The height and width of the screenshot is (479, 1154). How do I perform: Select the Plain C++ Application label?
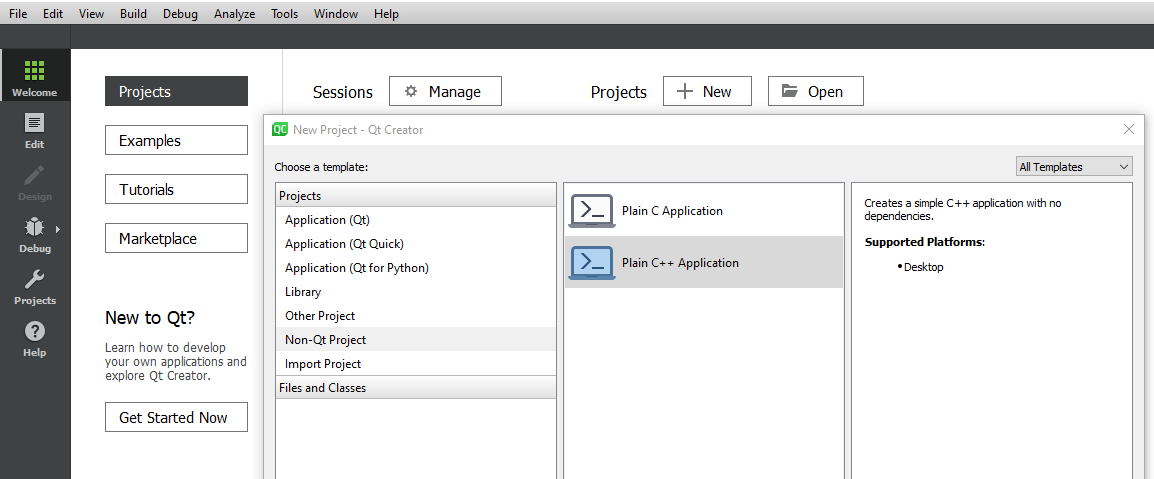click(680, 263)
